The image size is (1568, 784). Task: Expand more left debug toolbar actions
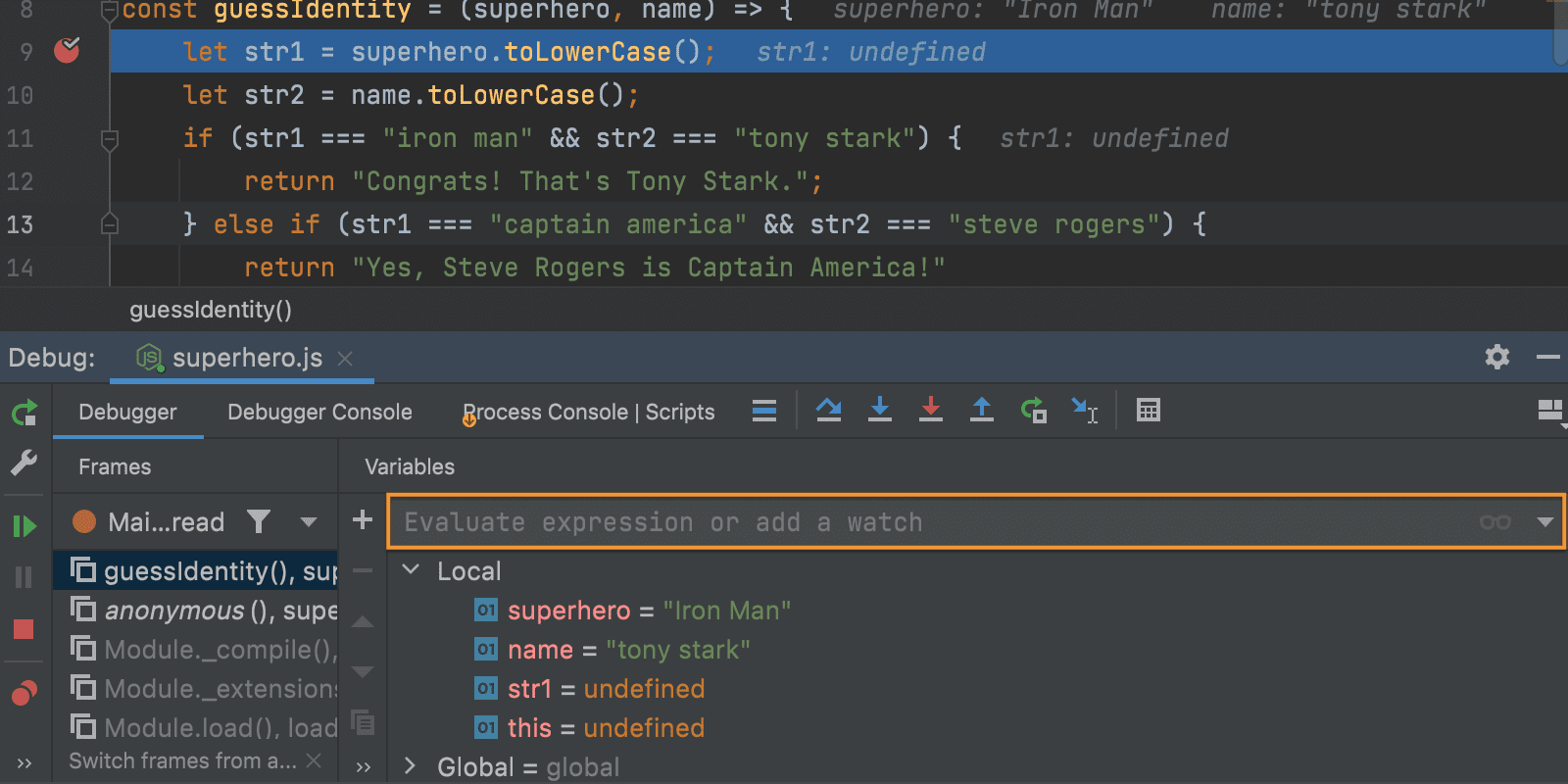tap(24, 763)
